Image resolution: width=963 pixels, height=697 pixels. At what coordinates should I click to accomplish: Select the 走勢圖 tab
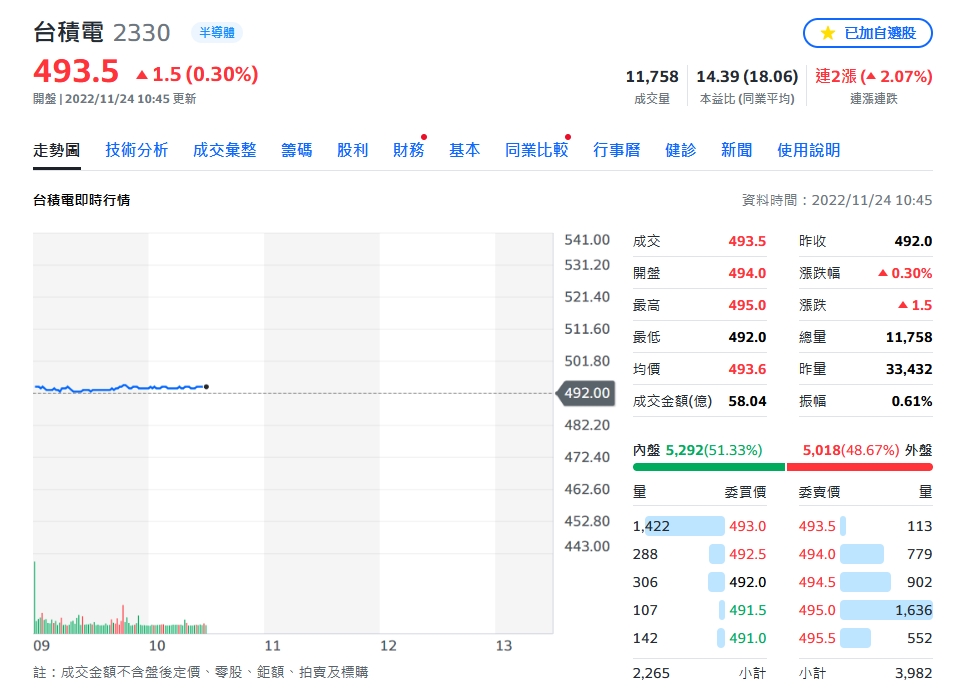(57, 150)
